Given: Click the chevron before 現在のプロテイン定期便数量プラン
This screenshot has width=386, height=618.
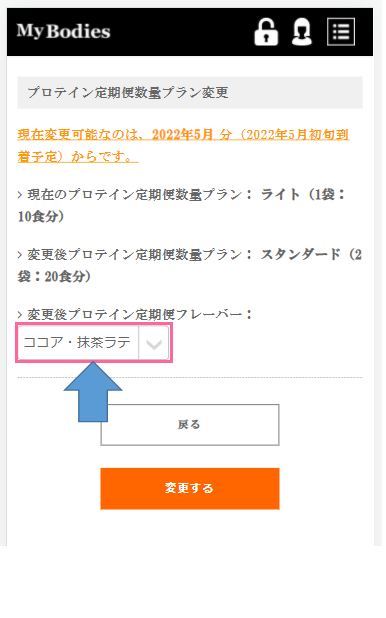Looking at the screenshot, I should click(x=20, y=195).
